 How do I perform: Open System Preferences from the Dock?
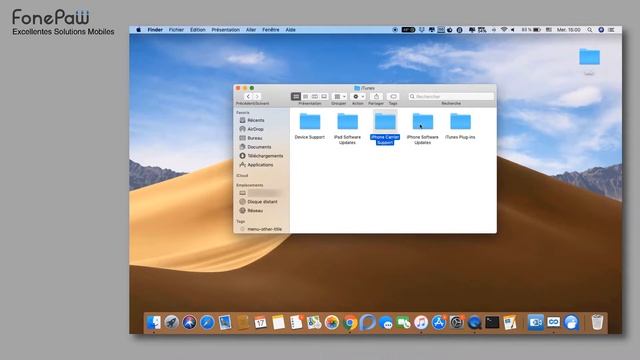[x=456, y=322]
